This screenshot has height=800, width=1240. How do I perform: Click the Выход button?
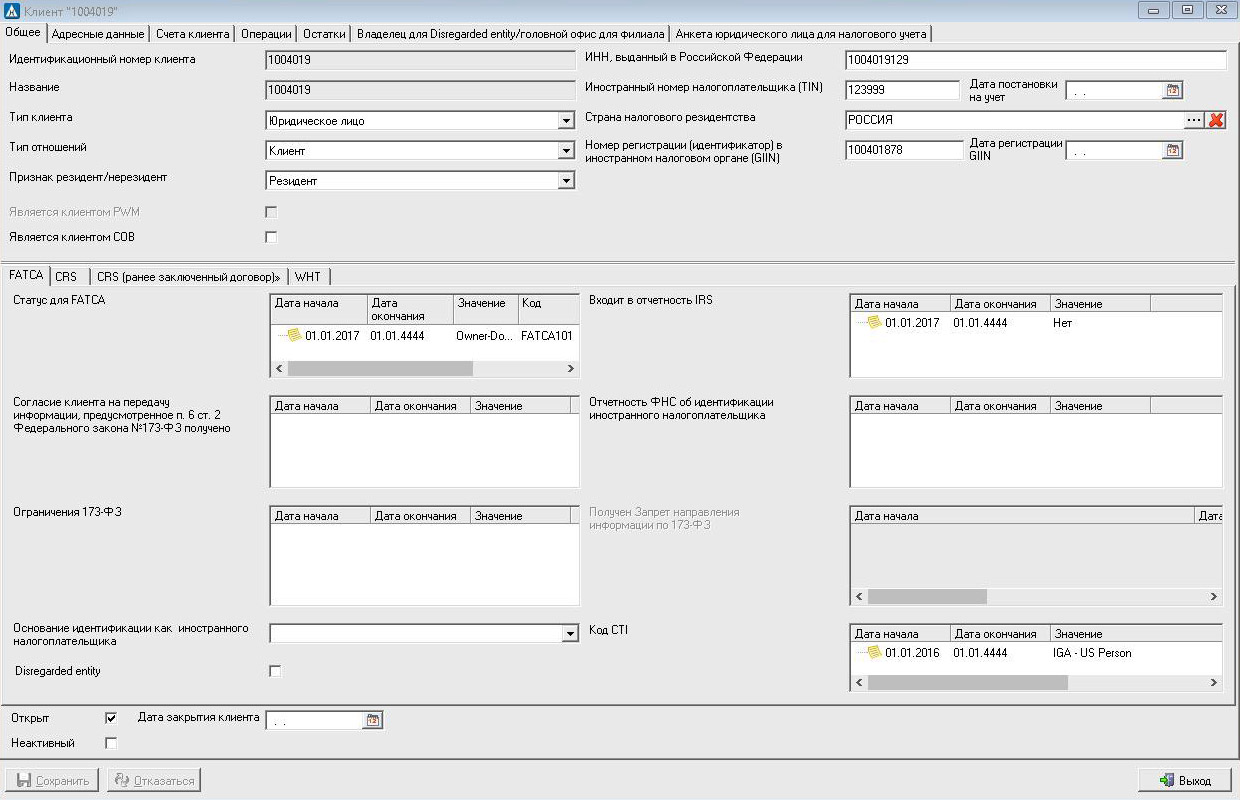tap(1184, 780)
